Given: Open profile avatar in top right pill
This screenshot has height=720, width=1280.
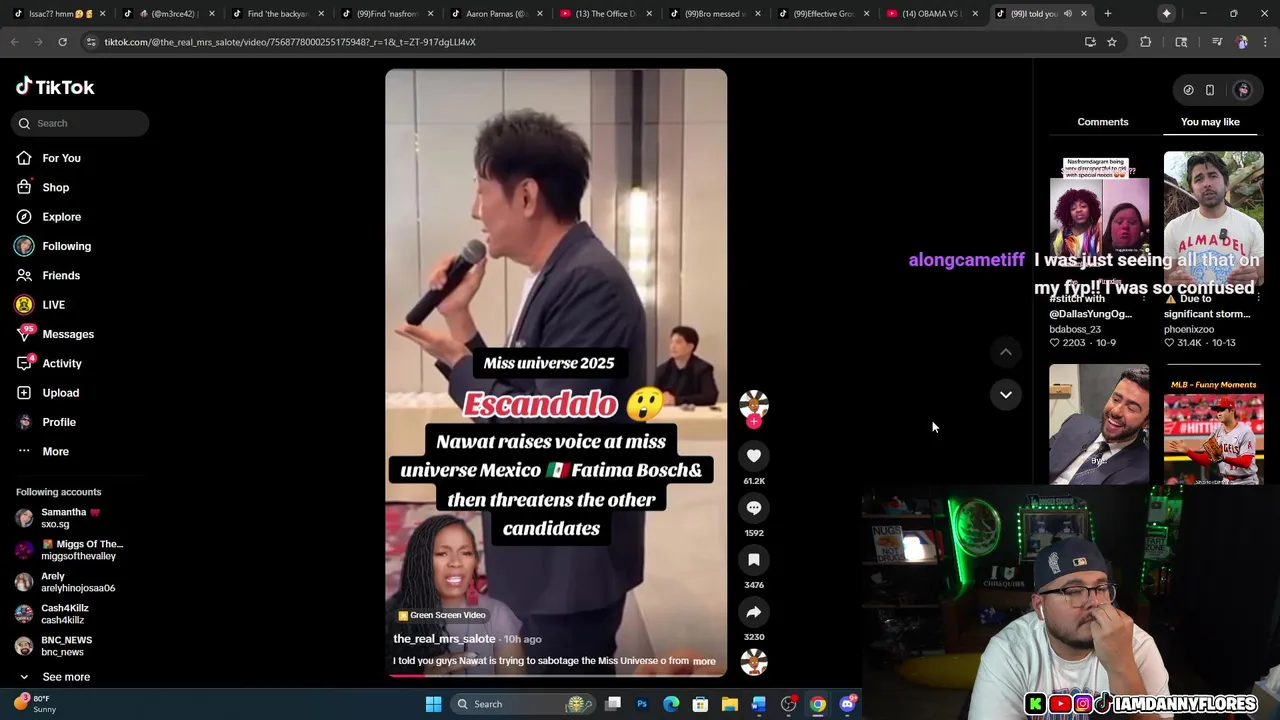Looking at the screenshot, I should click(x=1243, y=90).
